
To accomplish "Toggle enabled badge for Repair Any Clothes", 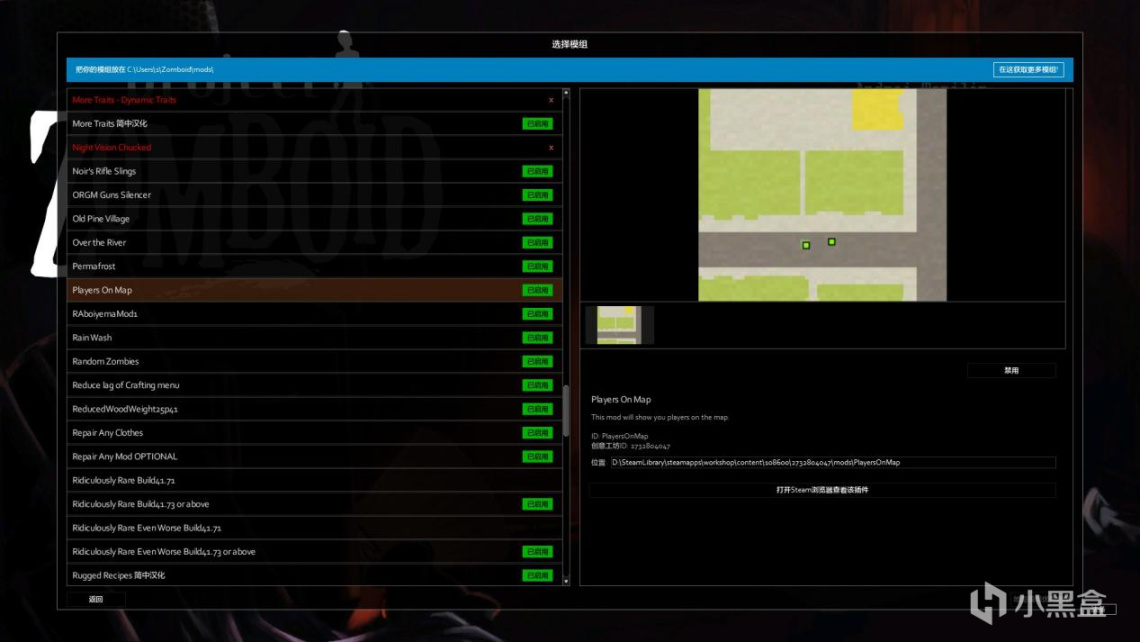I will (537, 433).
